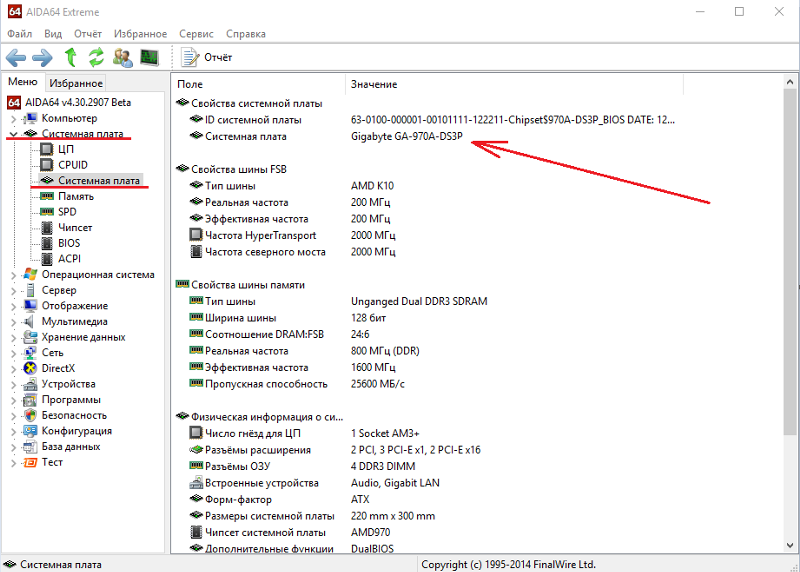The height and width of the screenshot is (572, 800).
Task: Click the Отображение monitor icon
Action: [x=30, y=306]
